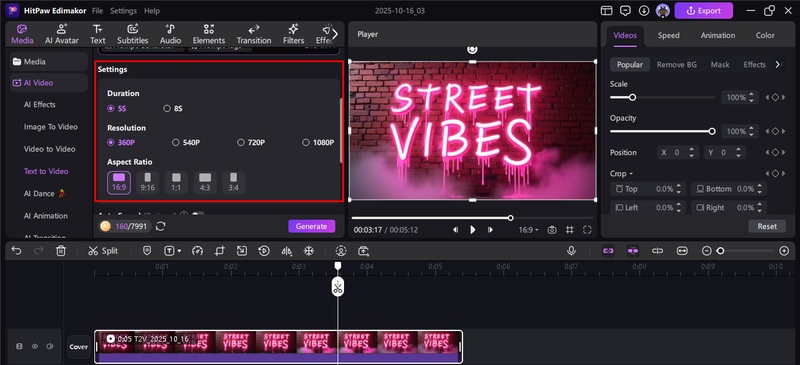Adjust Position X value stepper
The width and height of the screenshot is (800, 365).
[691, 152]
